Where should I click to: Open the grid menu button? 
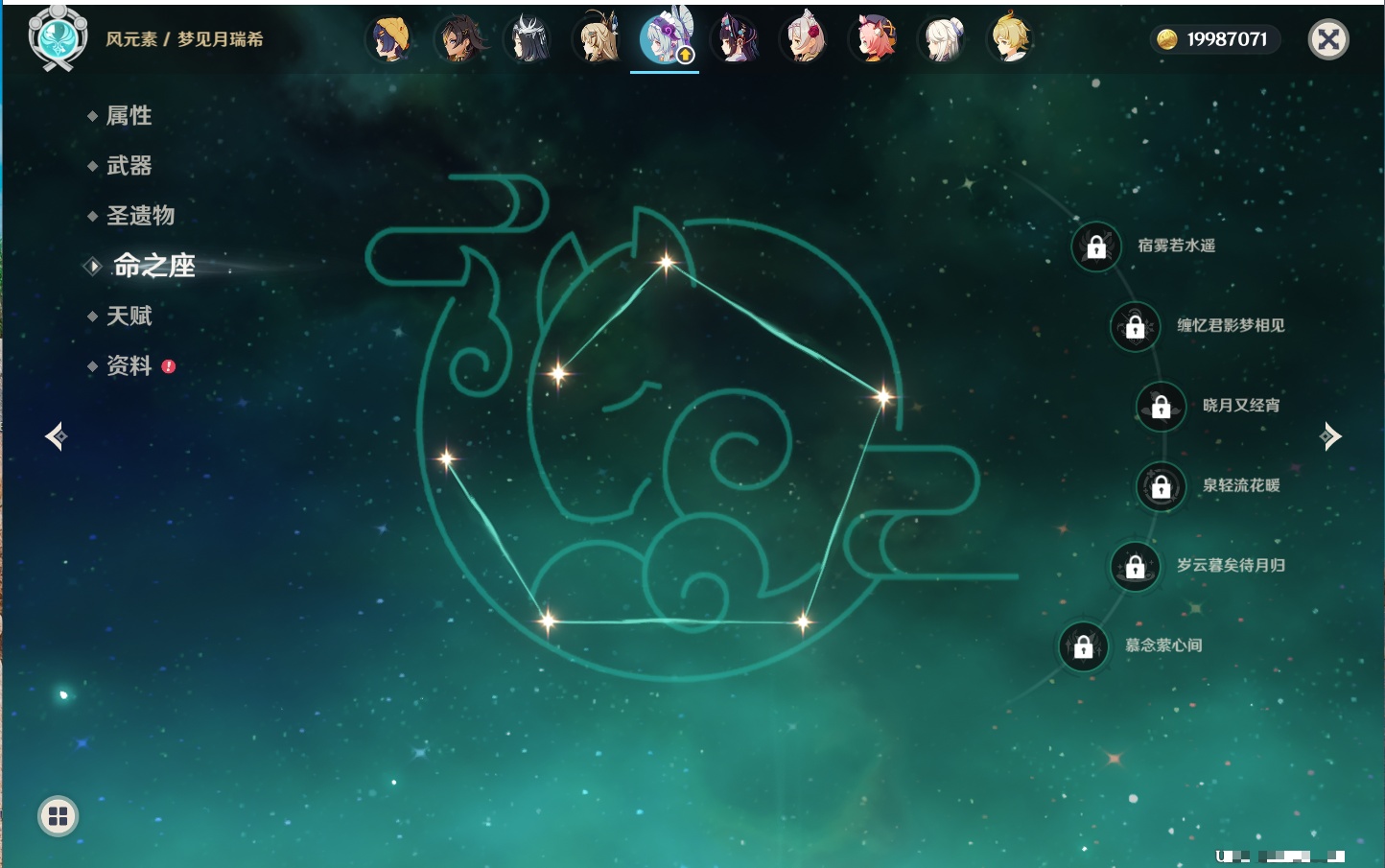pyautogui.click(x=58, y=816)
